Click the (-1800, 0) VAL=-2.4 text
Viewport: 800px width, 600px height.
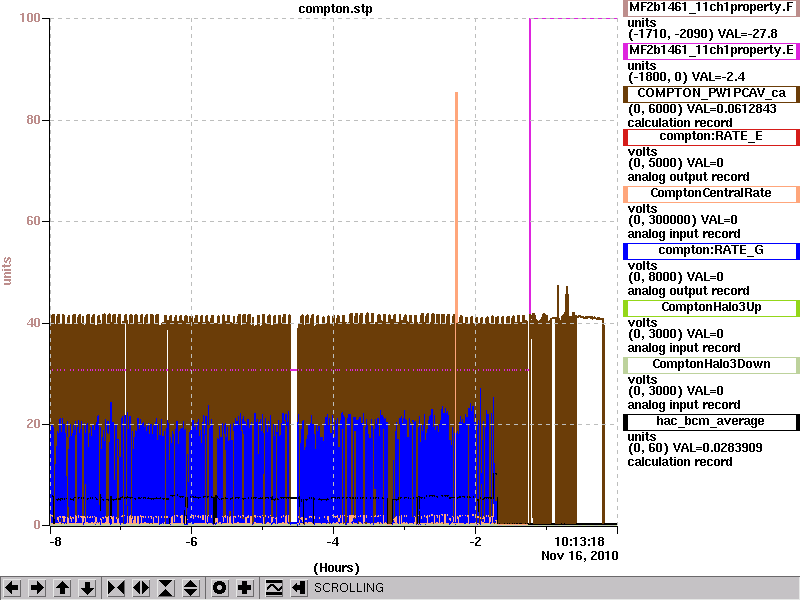686,77
